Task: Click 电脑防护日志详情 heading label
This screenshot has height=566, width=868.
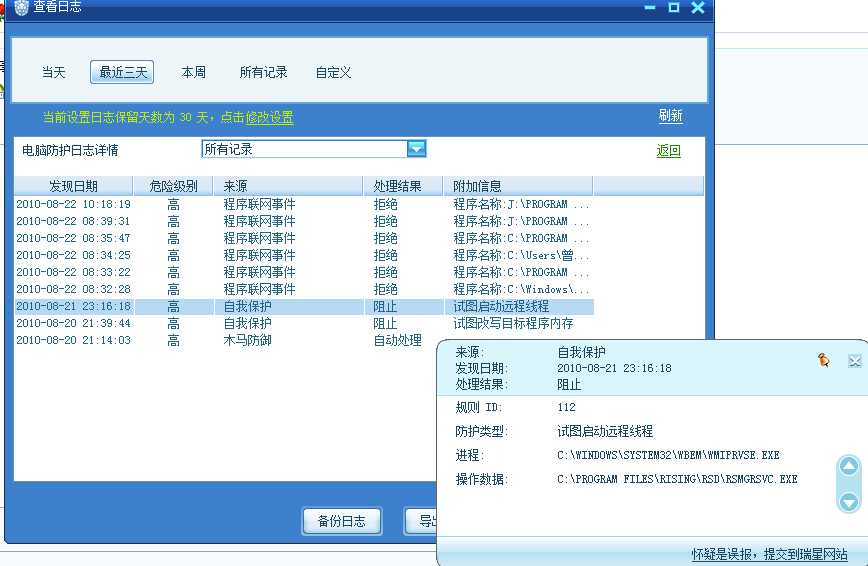Action: point(70,150)
